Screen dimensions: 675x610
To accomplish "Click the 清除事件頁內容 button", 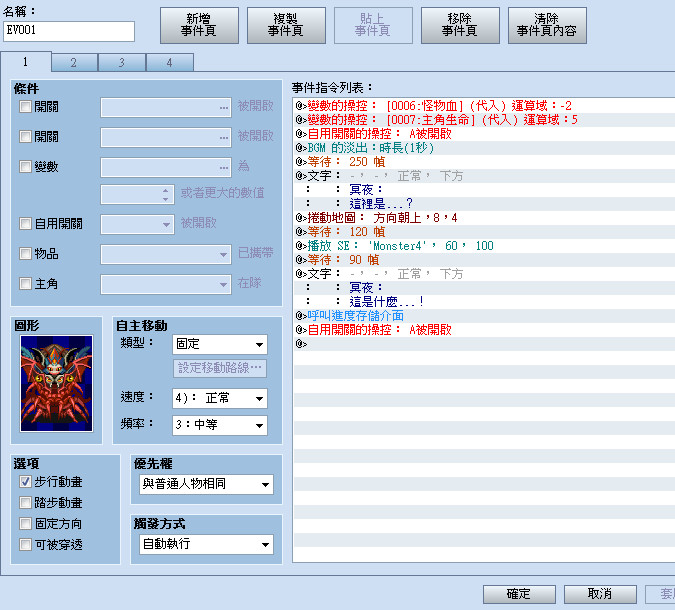I will pyautogui.click(x=547, y=25).
